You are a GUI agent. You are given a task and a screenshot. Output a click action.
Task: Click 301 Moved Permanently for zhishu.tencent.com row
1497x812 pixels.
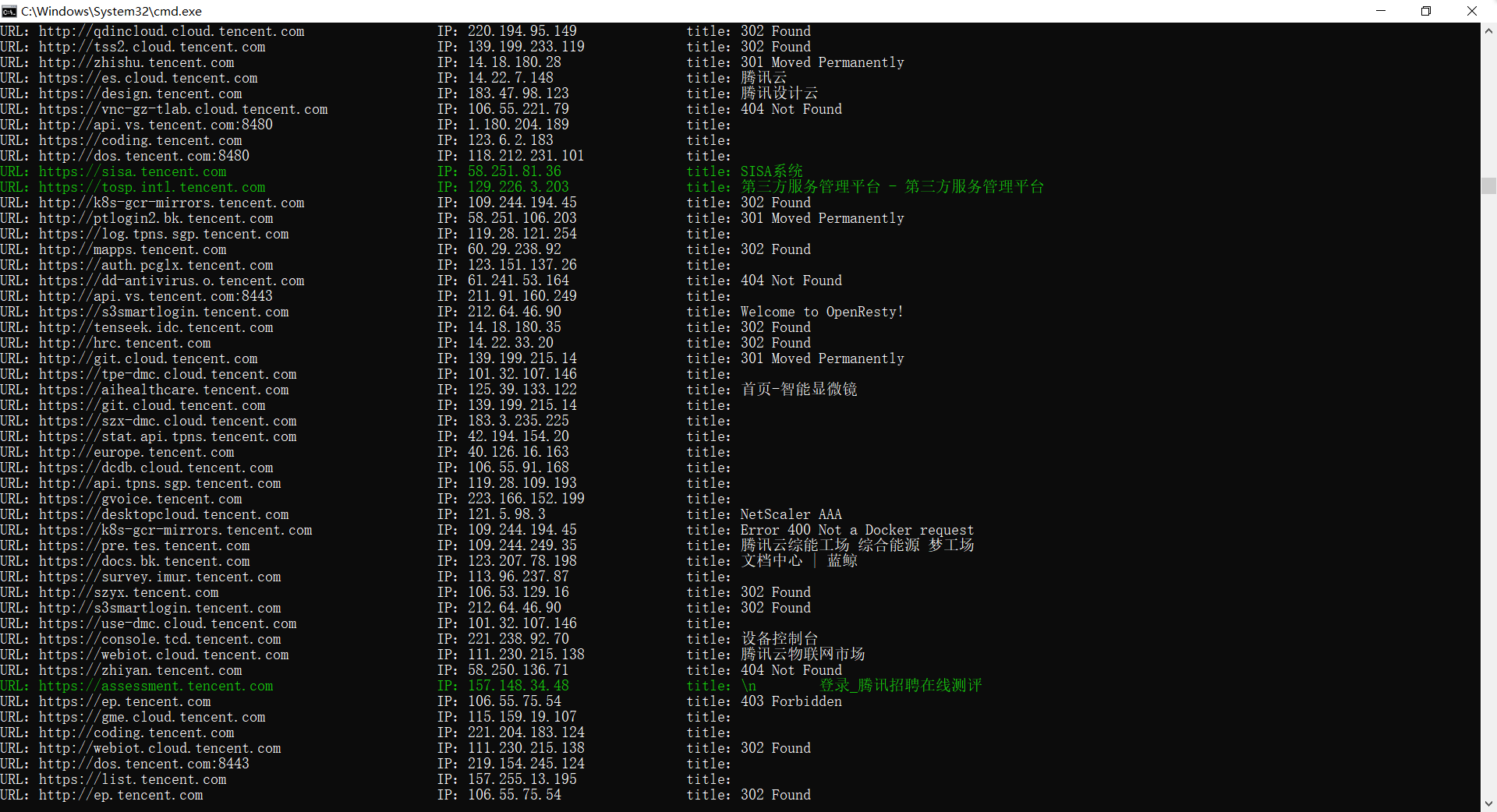coord(823,62)
